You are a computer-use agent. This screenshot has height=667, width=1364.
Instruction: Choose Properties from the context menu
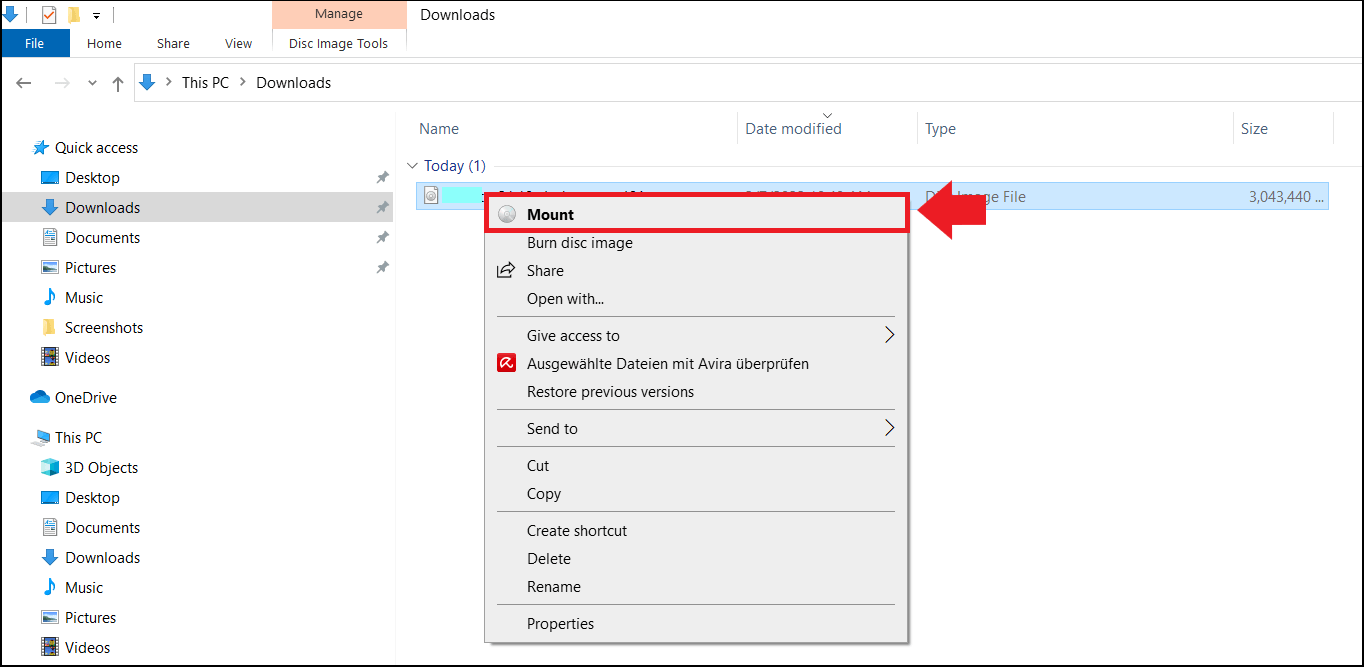(560, 624)
